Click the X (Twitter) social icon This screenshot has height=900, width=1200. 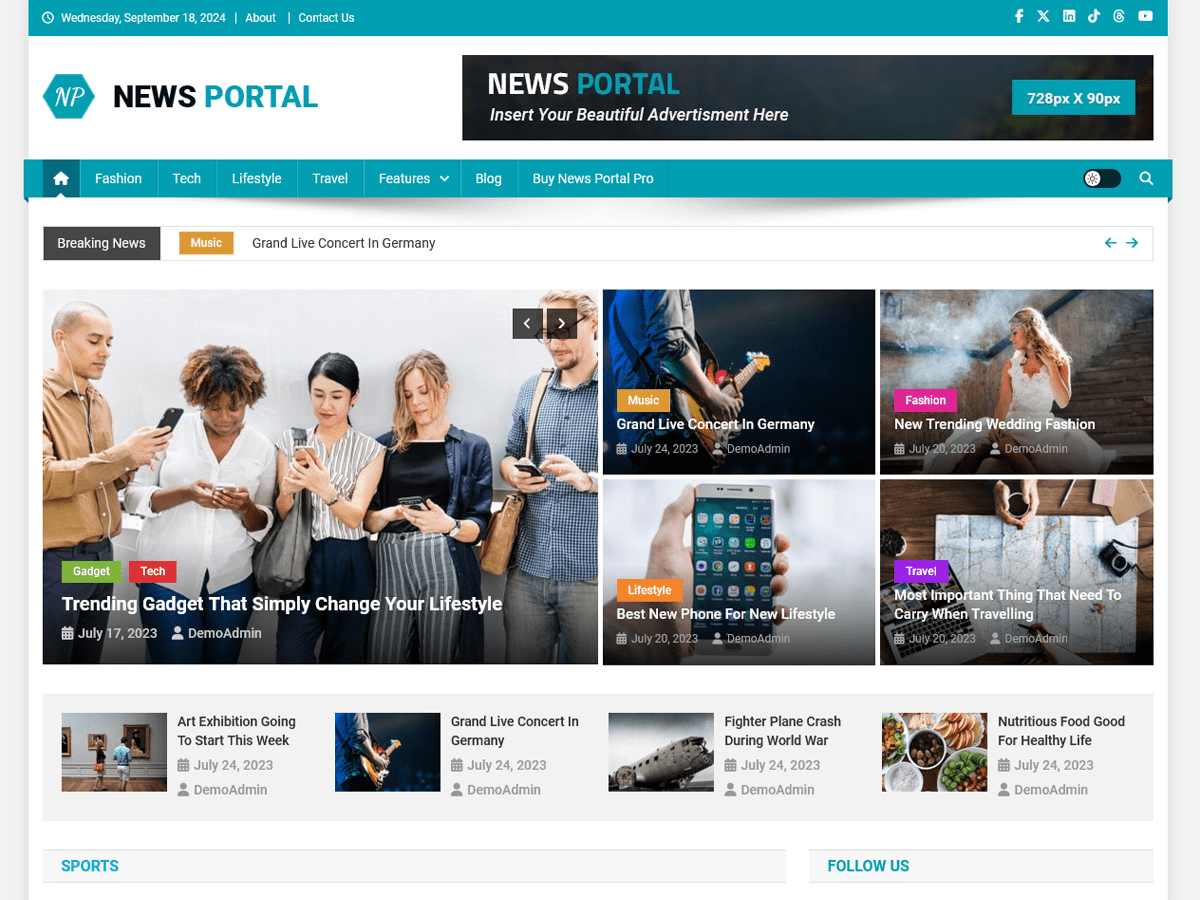coord(1043,16)
